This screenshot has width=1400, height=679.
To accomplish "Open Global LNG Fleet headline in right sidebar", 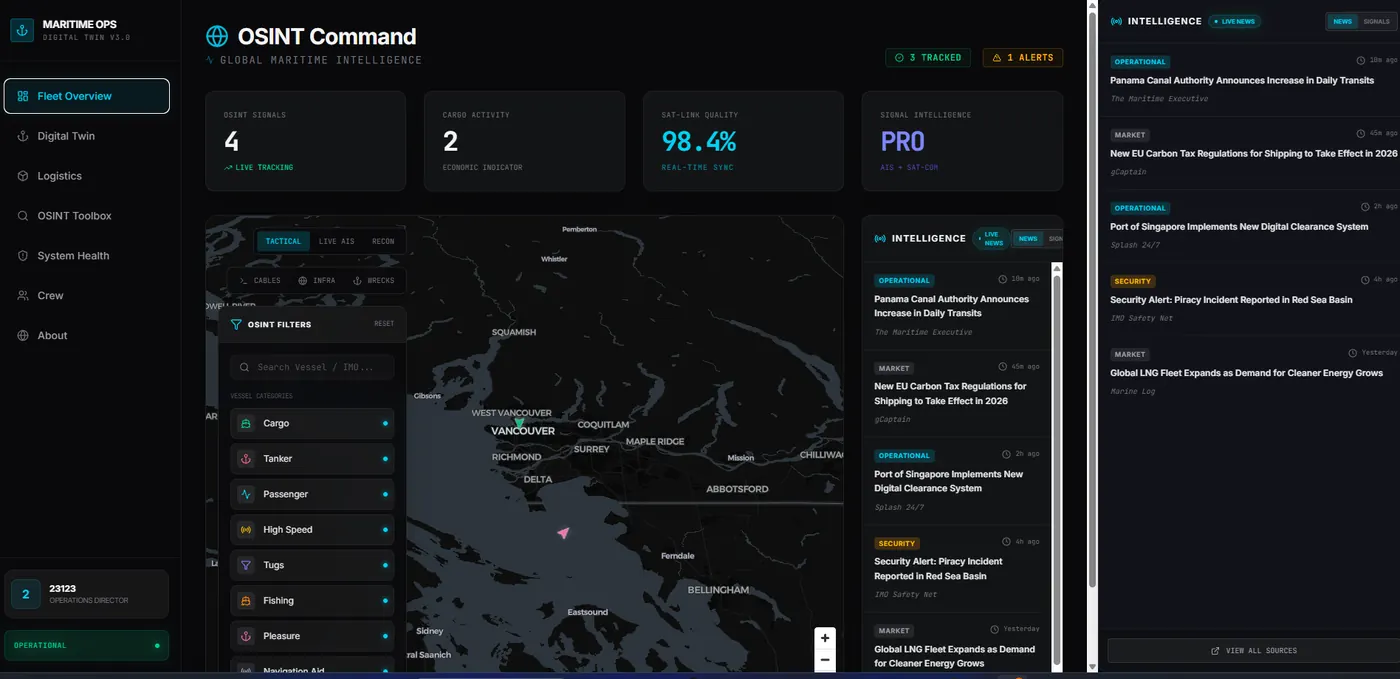I will point(1246,373).
